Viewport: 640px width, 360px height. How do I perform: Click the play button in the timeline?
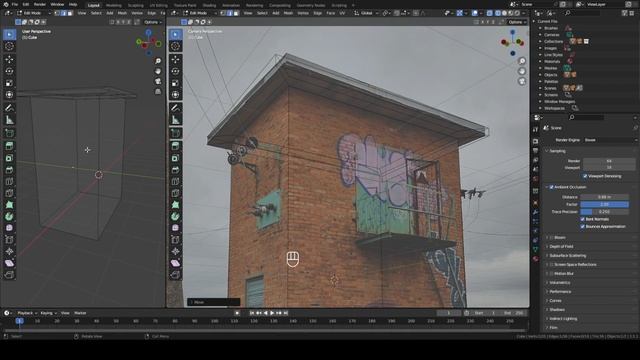(x=272, y=313)
